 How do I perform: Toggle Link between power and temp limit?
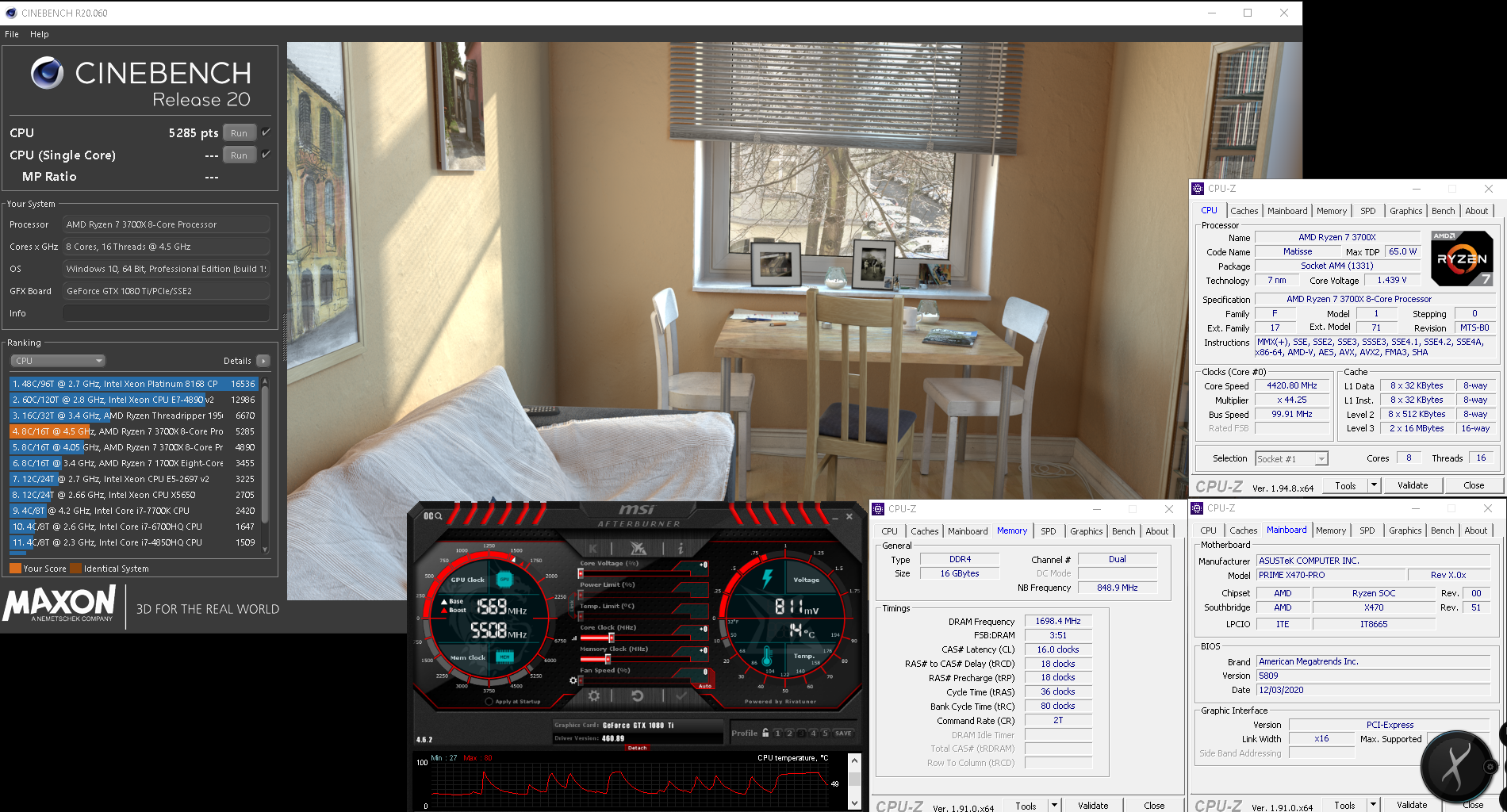pos(571,605)
